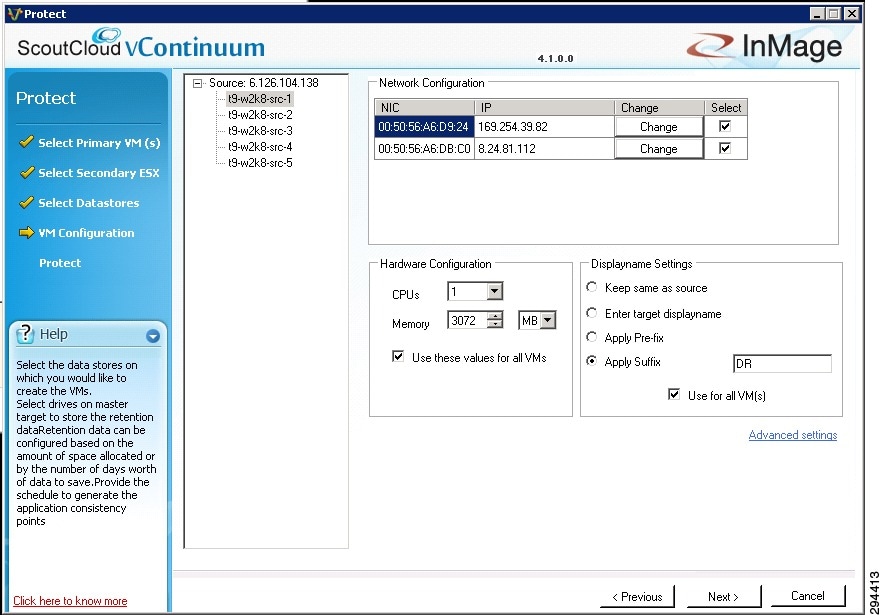Go to the Protect step under VM Configuration
Viewport: 880px width, 615px height.
click(x=60, y=263)
